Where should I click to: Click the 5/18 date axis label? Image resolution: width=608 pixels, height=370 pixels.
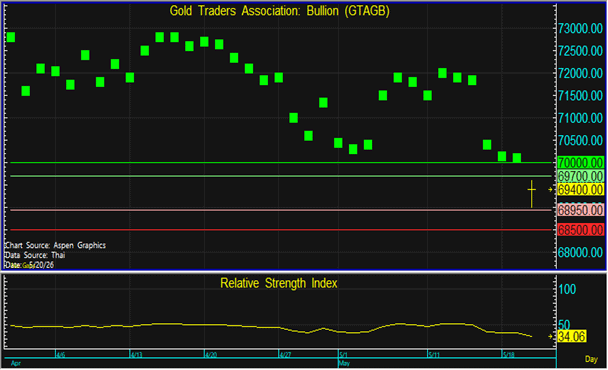(508, 355)
